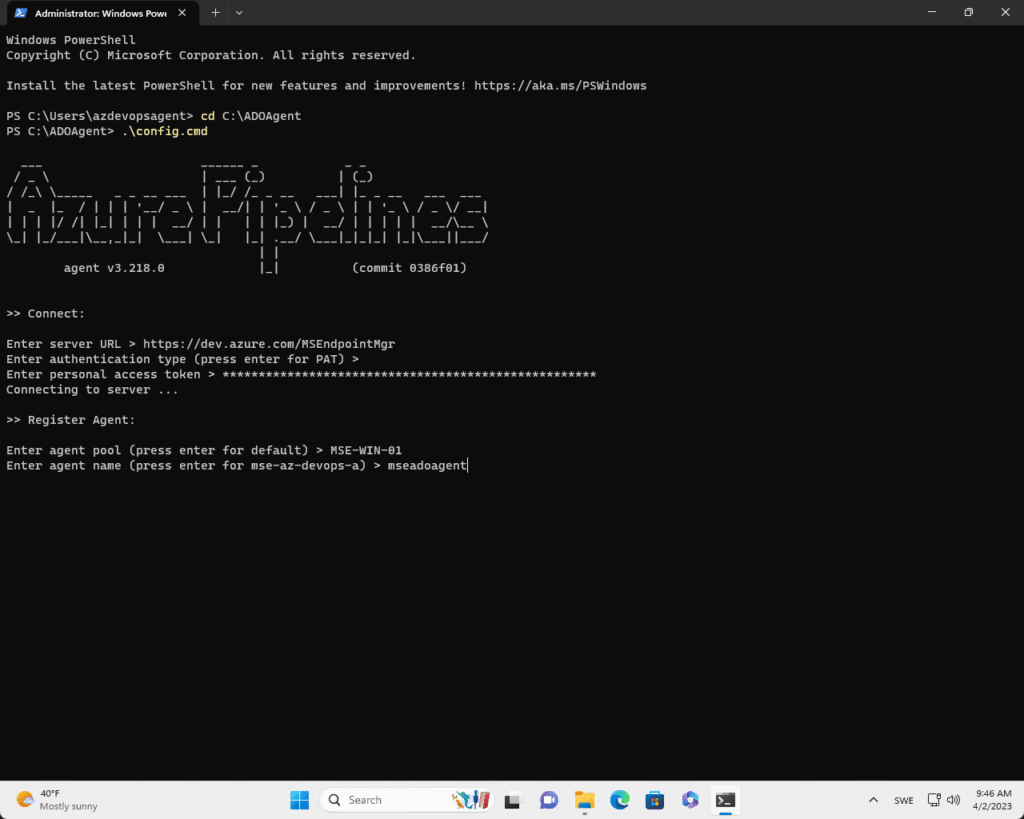Click the 'agent v3.218.0' version text

coord(114,268)
